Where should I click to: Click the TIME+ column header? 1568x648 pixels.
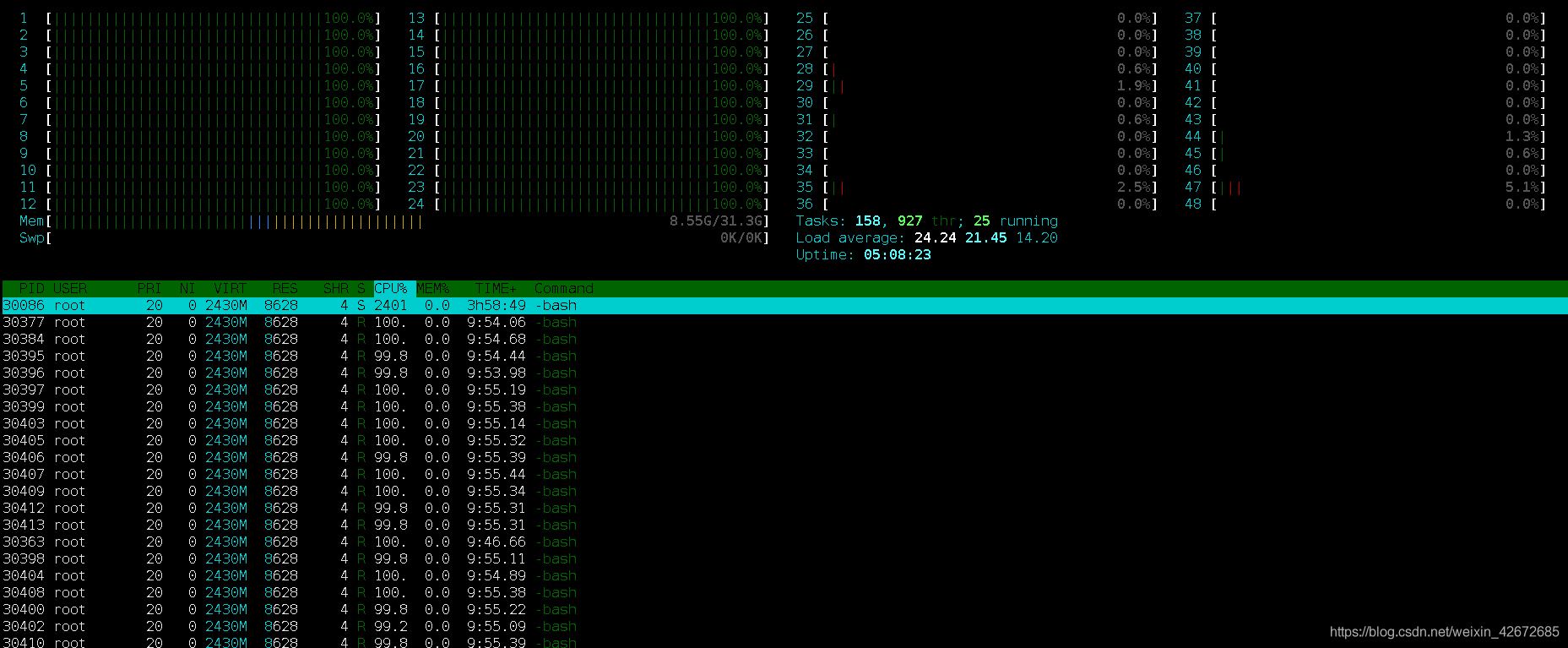click(x=496, y=289)
